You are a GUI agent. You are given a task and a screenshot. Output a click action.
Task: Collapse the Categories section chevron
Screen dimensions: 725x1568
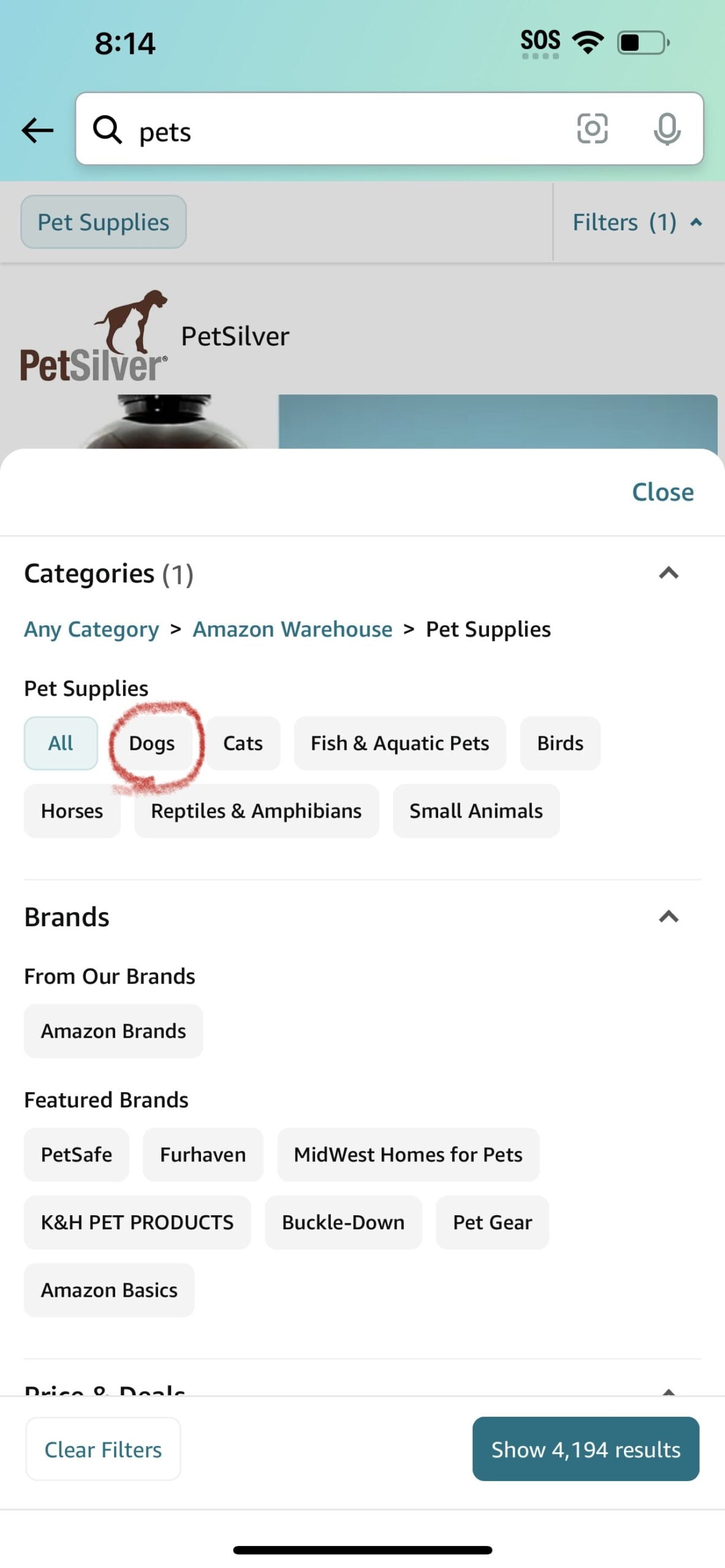(x=668, y=573)
